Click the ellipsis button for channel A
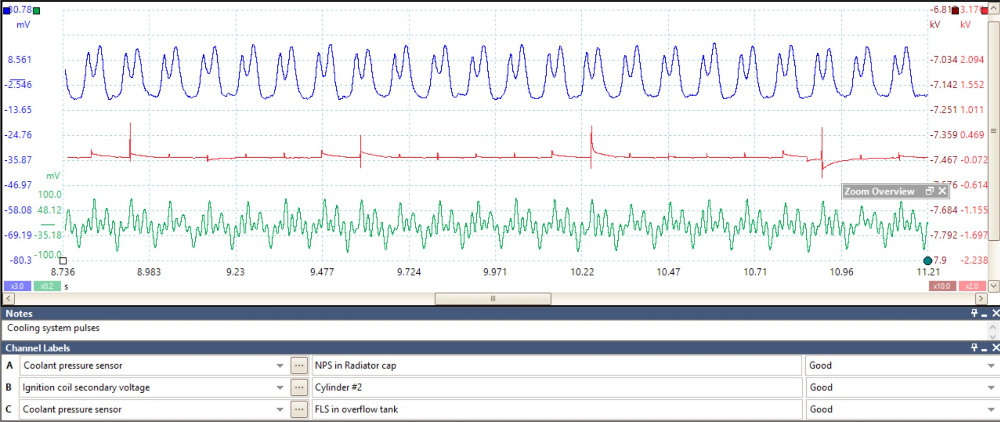 click(x=298, y=365)
